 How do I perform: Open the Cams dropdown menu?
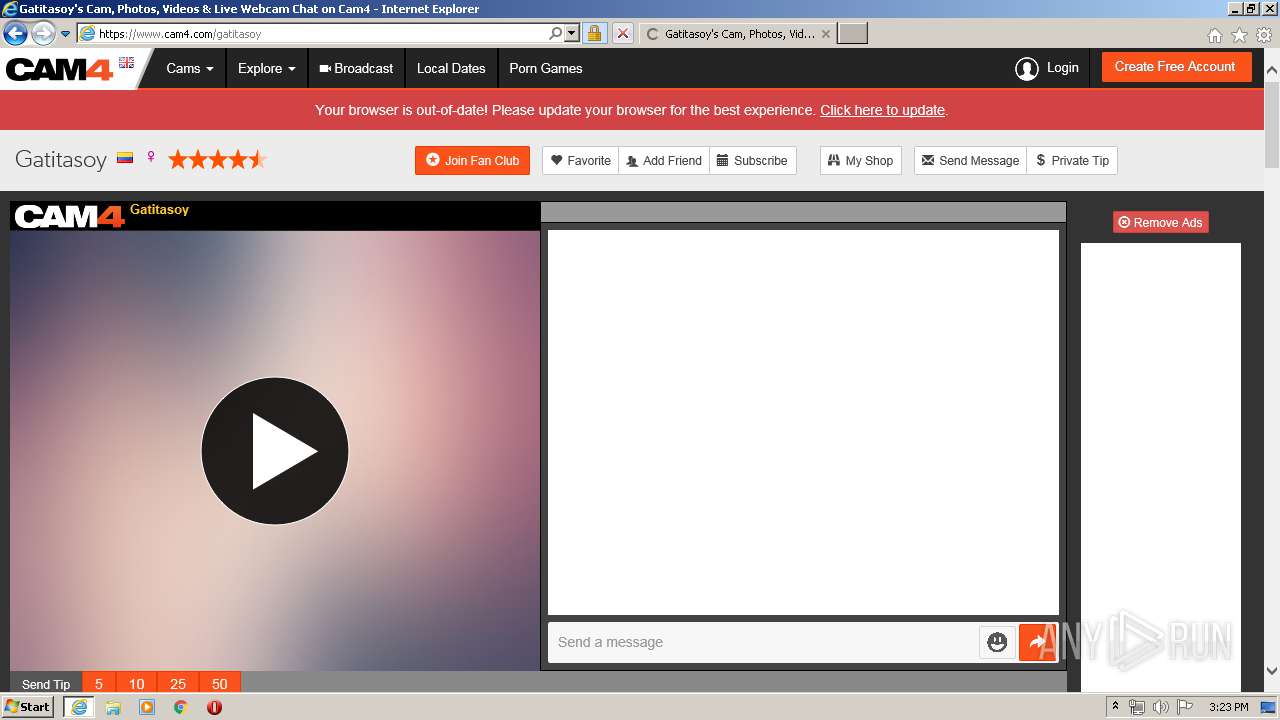pos(190,68)
